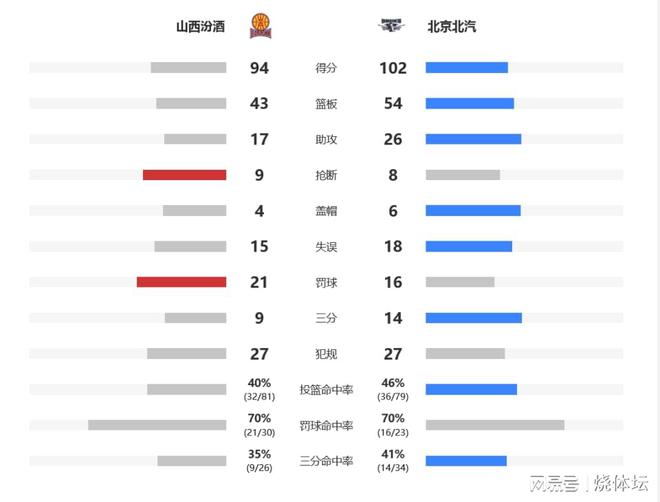Click the blue 三分 bar for 北京北汽

[474, 318]
